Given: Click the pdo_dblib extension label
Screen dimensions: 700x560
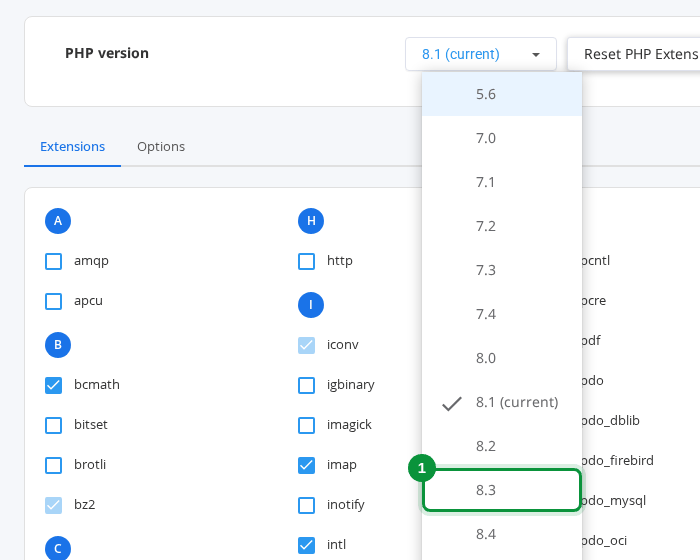Looking at the screenshot, I should click(x=611, y=421).
